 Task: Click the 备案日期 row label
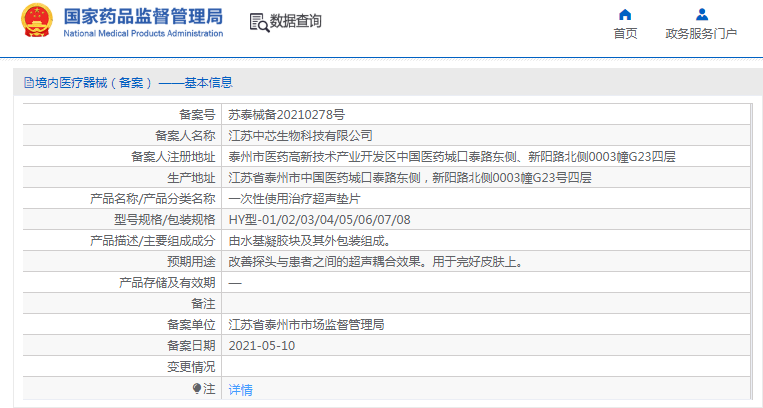[191, 346]
